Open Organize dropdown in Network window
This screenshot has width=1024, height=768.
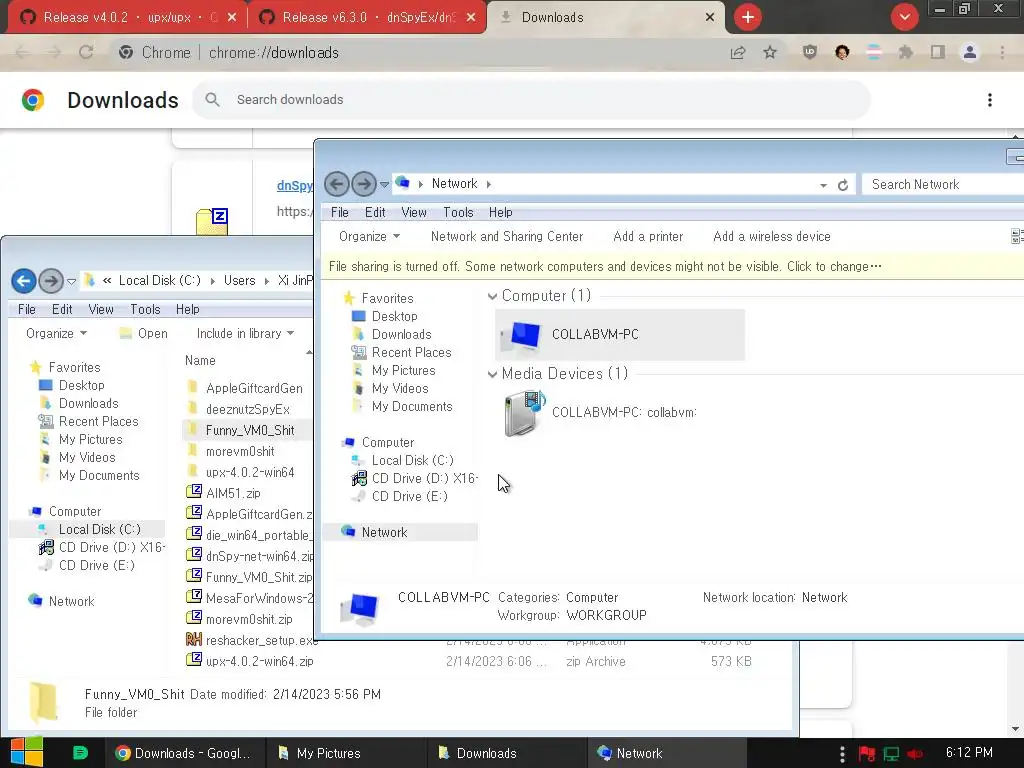tap(369, 236)
